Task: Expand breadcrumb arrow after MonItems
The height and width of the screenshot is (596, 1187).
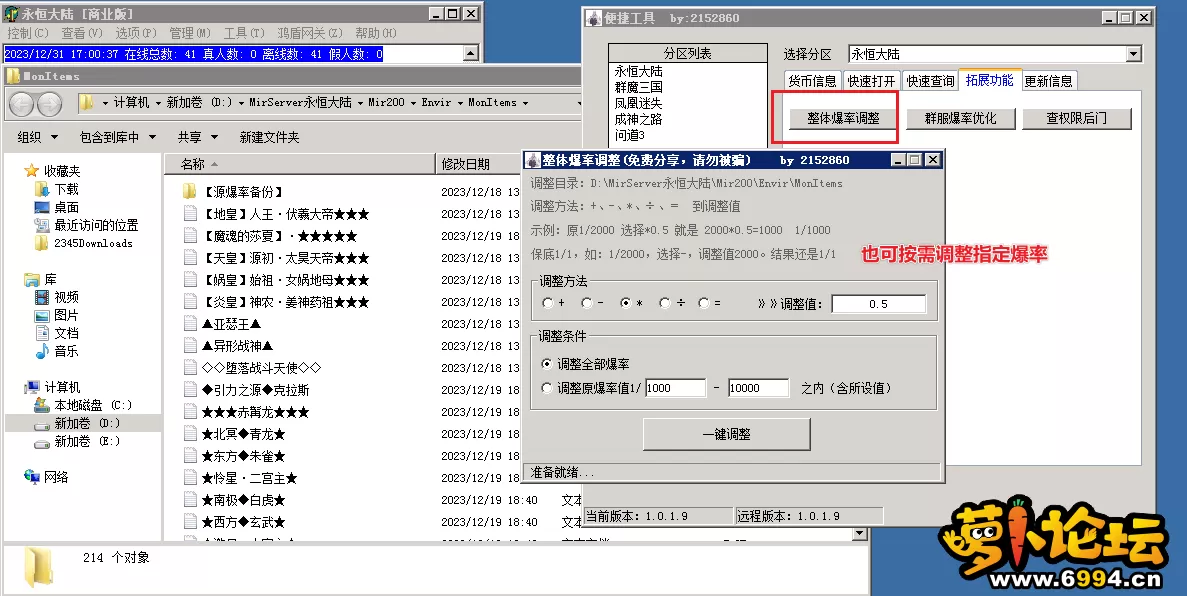Action: [x=525, y=103]
